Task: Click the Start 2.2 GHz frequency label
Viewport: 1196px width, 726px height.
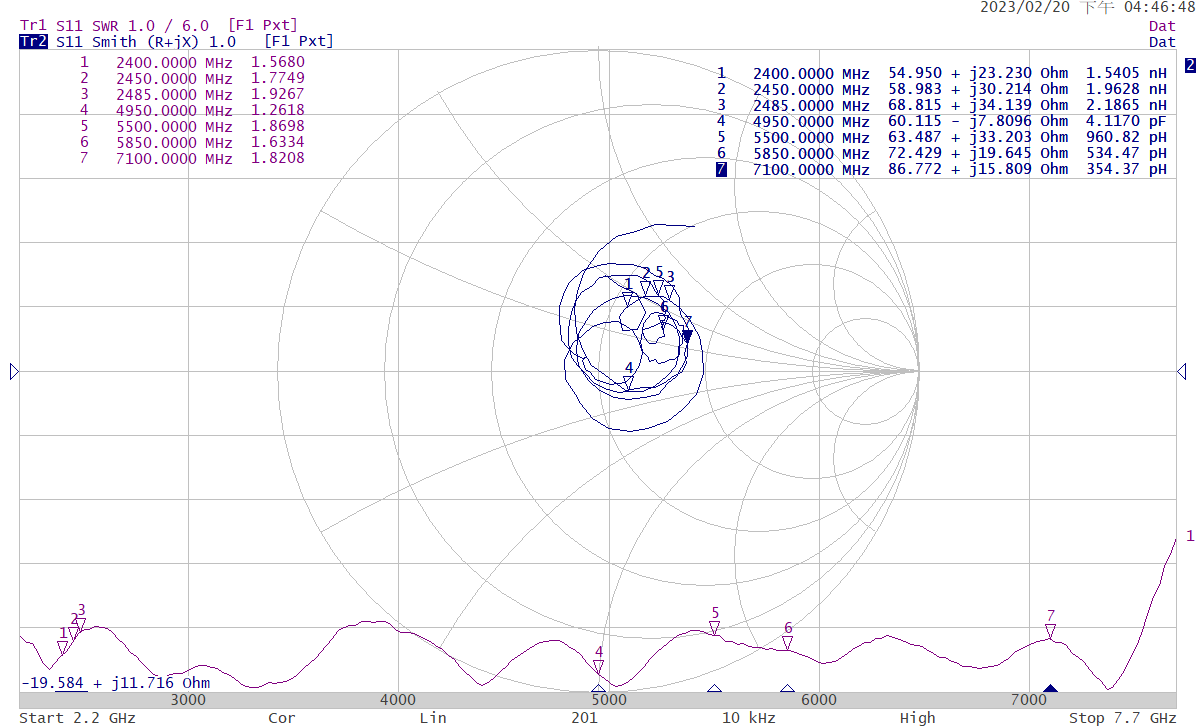Action: 76,717
